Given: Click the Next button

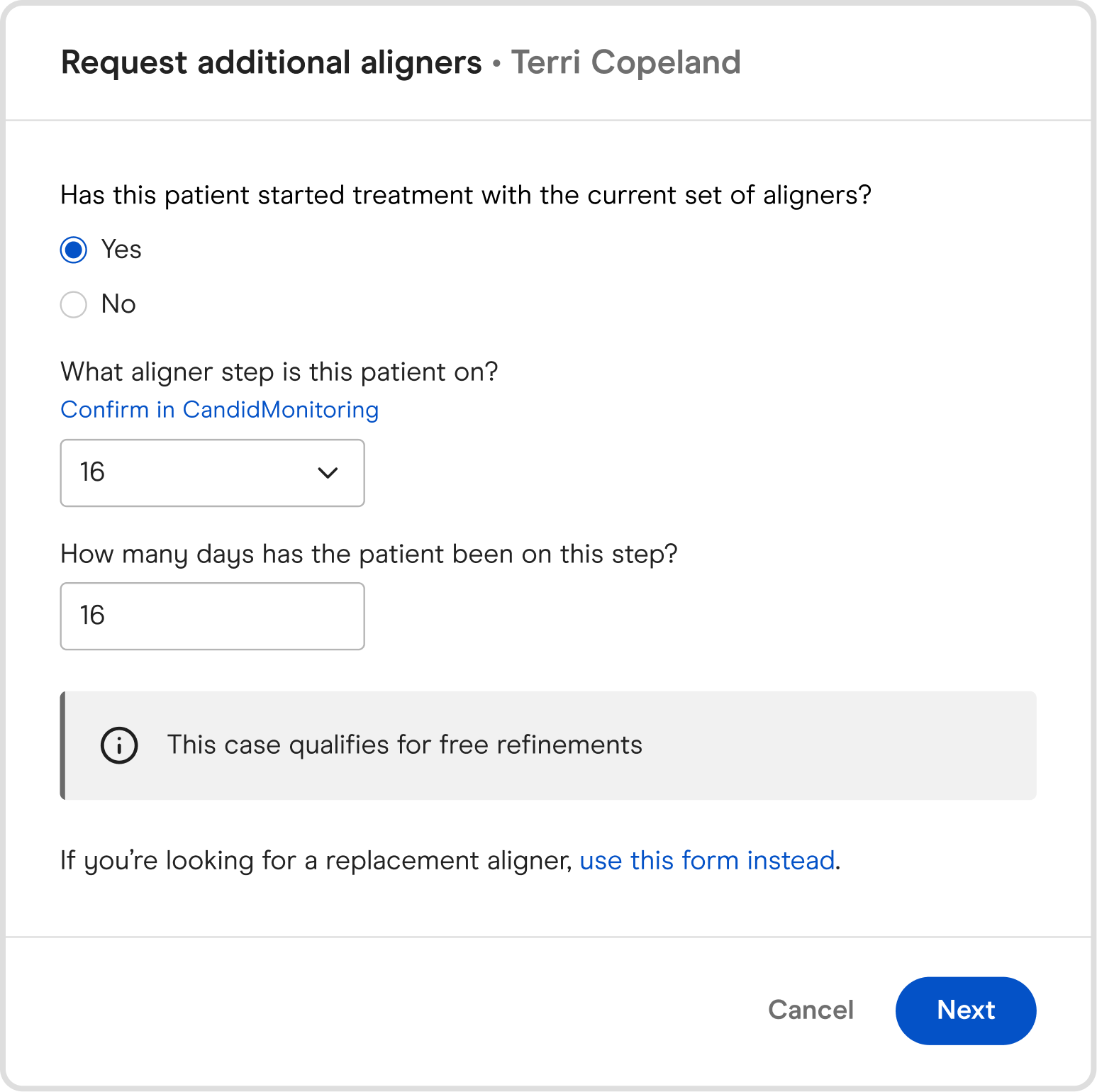Looking at the screenshot, I should tap(965, 1010).
